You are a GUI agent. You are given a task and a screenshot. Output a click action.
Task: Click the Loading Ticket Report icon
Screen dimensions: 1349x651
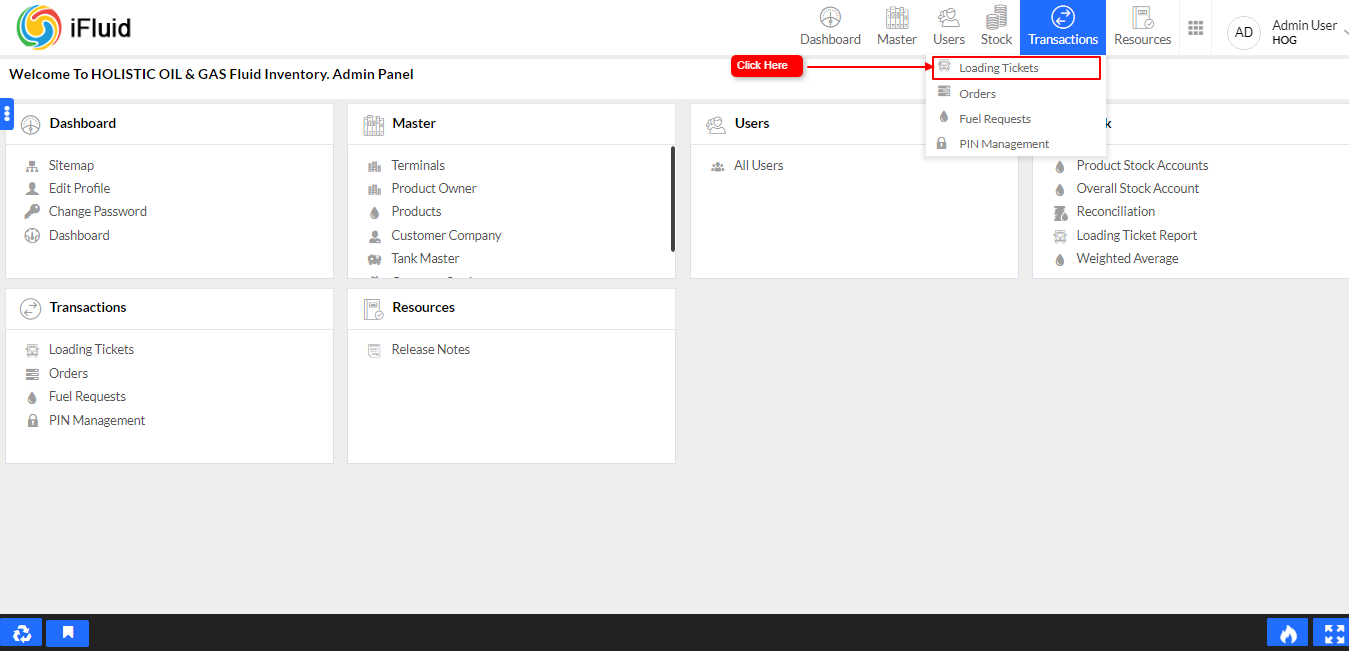(x=1060, y=236)
